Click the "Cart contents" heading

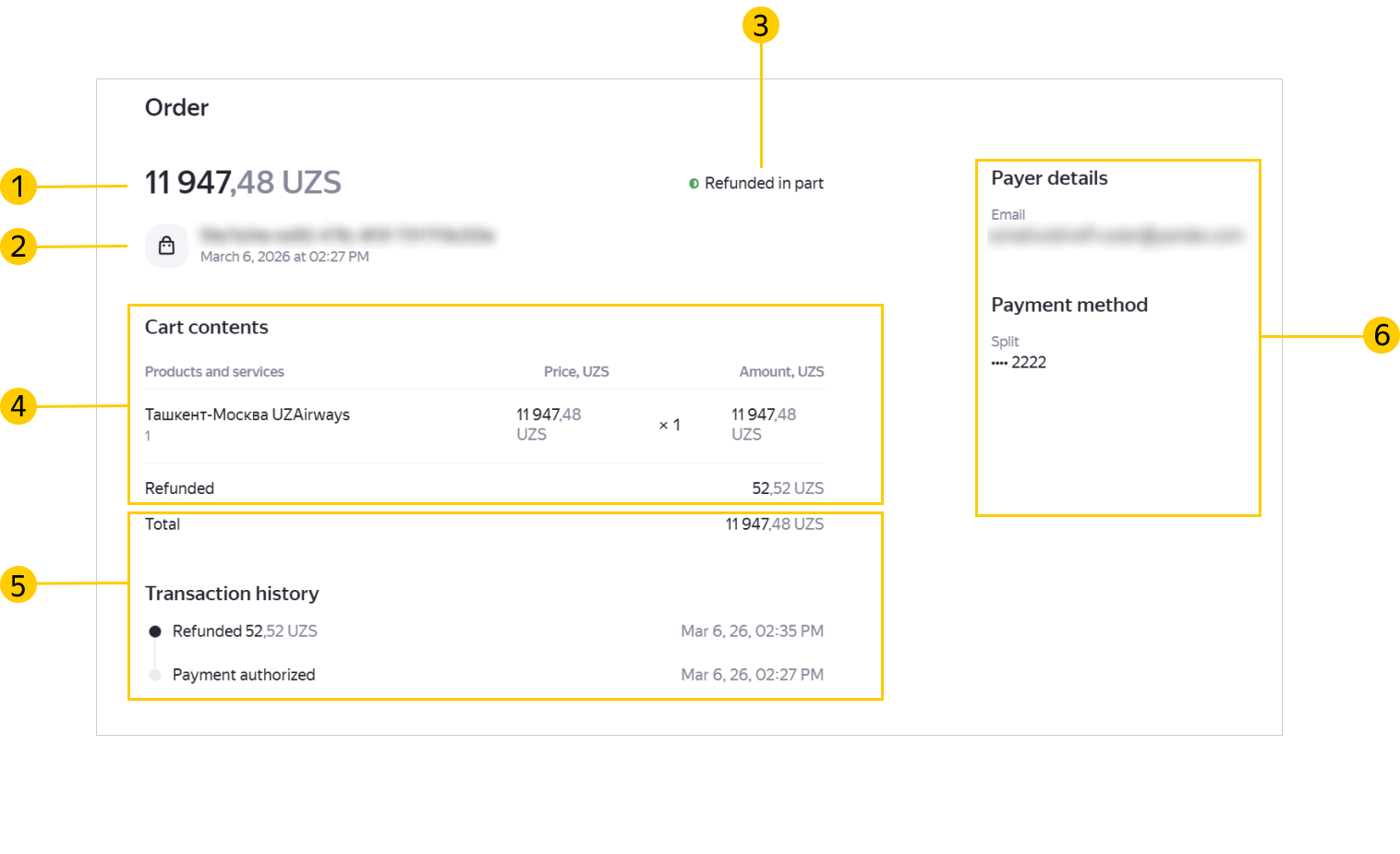pyautogui.click(x=206, y=327)
